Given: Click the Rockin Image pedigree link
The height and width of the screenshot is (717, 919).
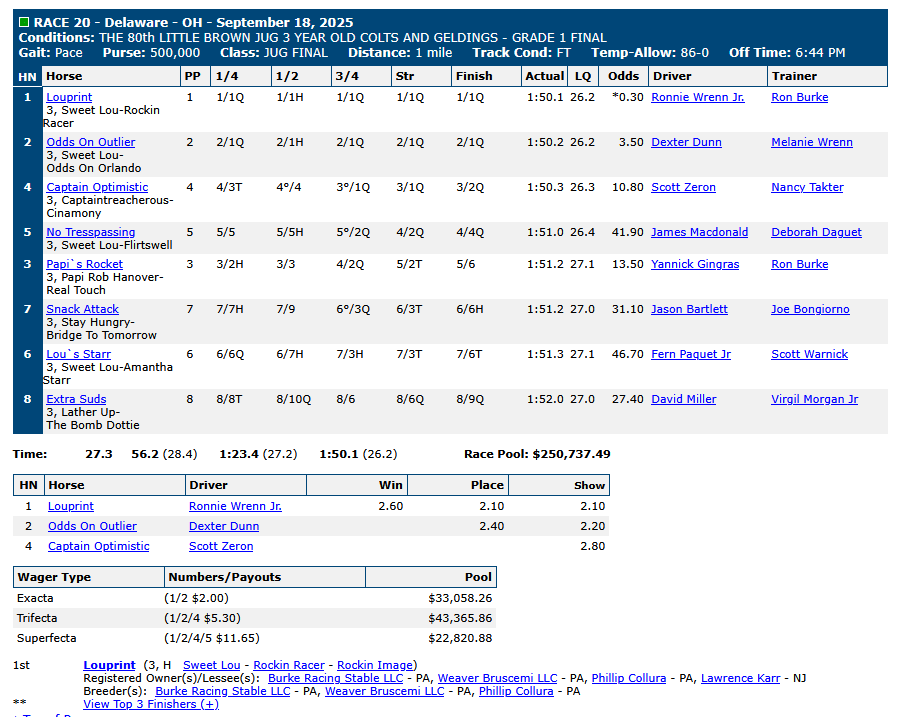Looking at the screenshot, I should click(376, 665).
